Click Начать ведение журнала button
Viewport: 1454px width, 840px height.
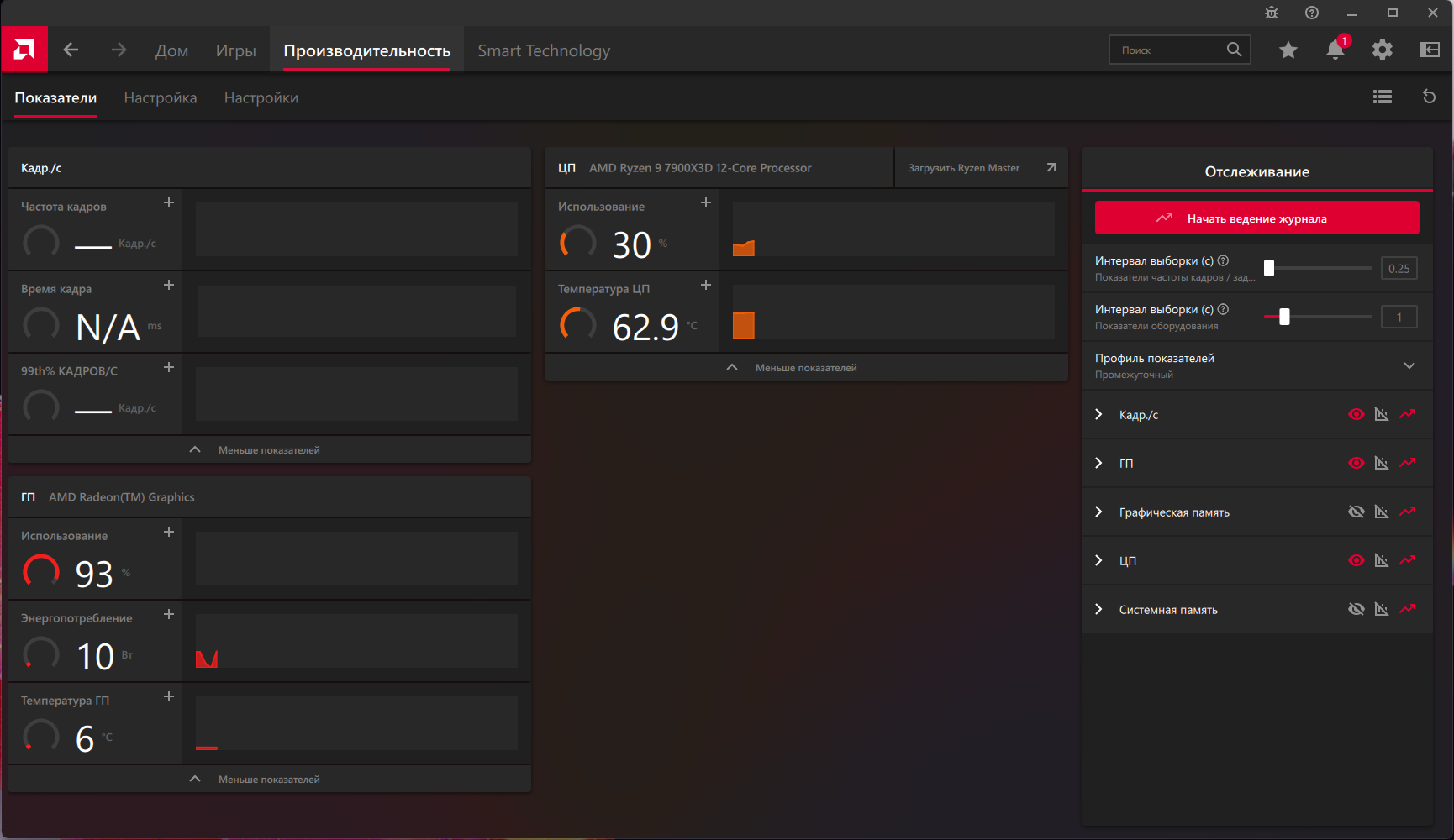point(1256,218)
